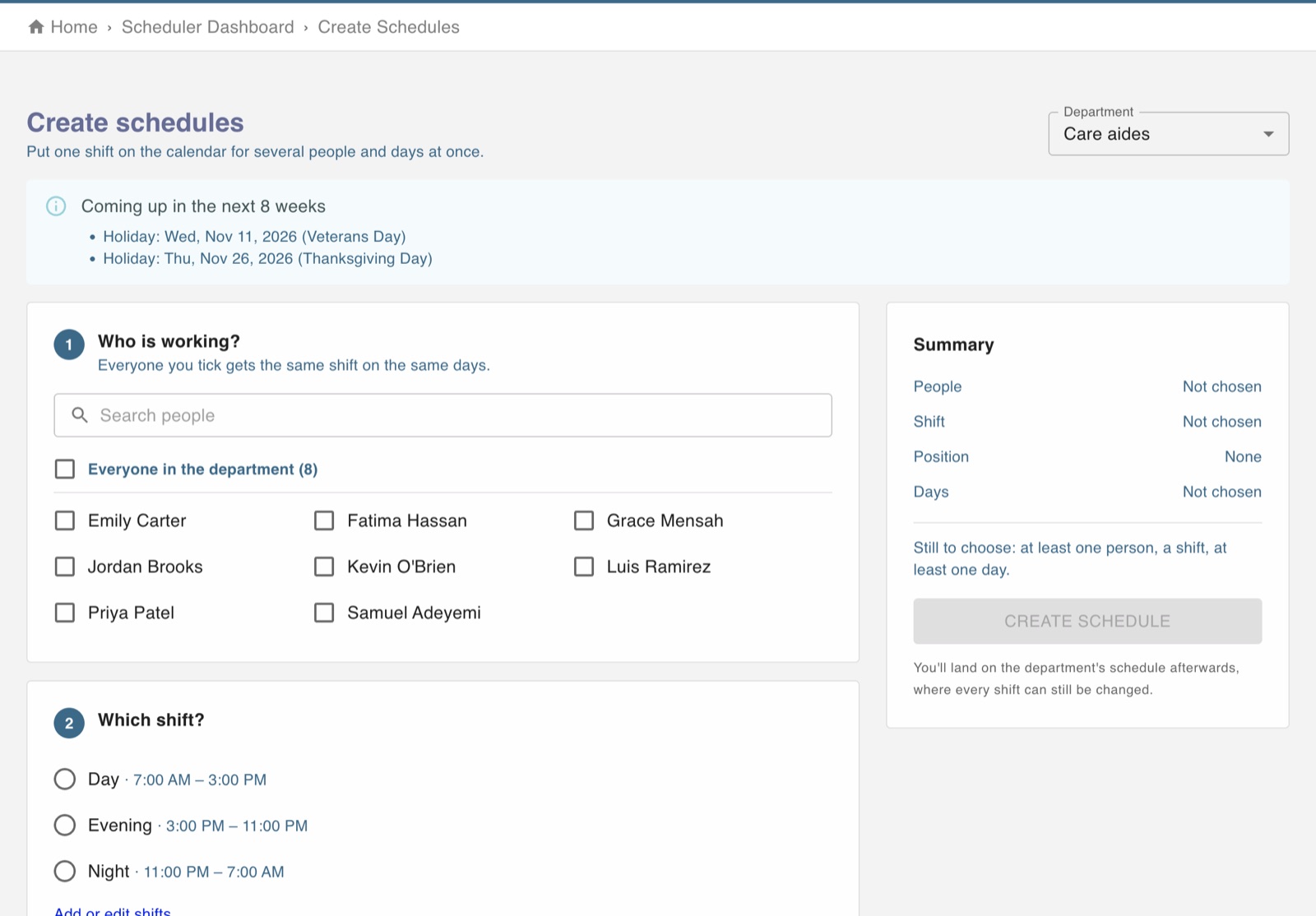Click the Shift row in Summary

tap(1087, 422)
